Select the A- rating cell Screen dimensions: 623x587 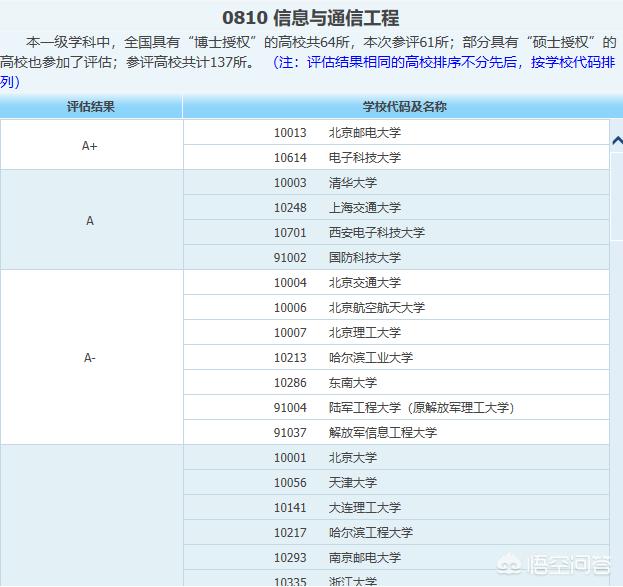click(91, 357)
